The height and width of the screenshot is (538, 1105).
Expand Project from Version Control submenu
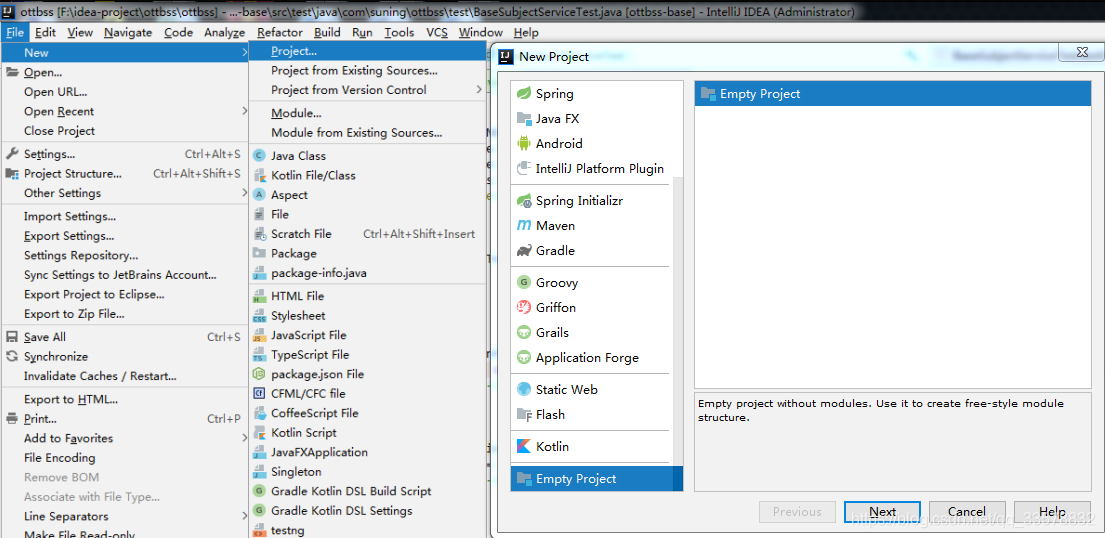click(x=479, y=90)
